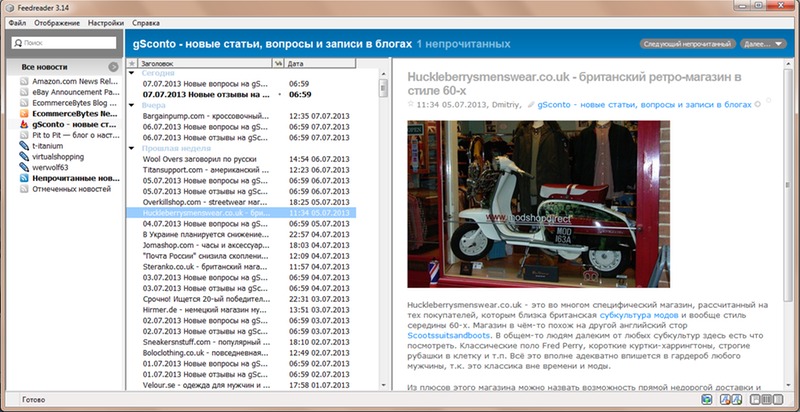The width and height of the screenshot is (800, 412).
Task: Open the Overkillshop.com news item
Action: click(x=241, y=202)
